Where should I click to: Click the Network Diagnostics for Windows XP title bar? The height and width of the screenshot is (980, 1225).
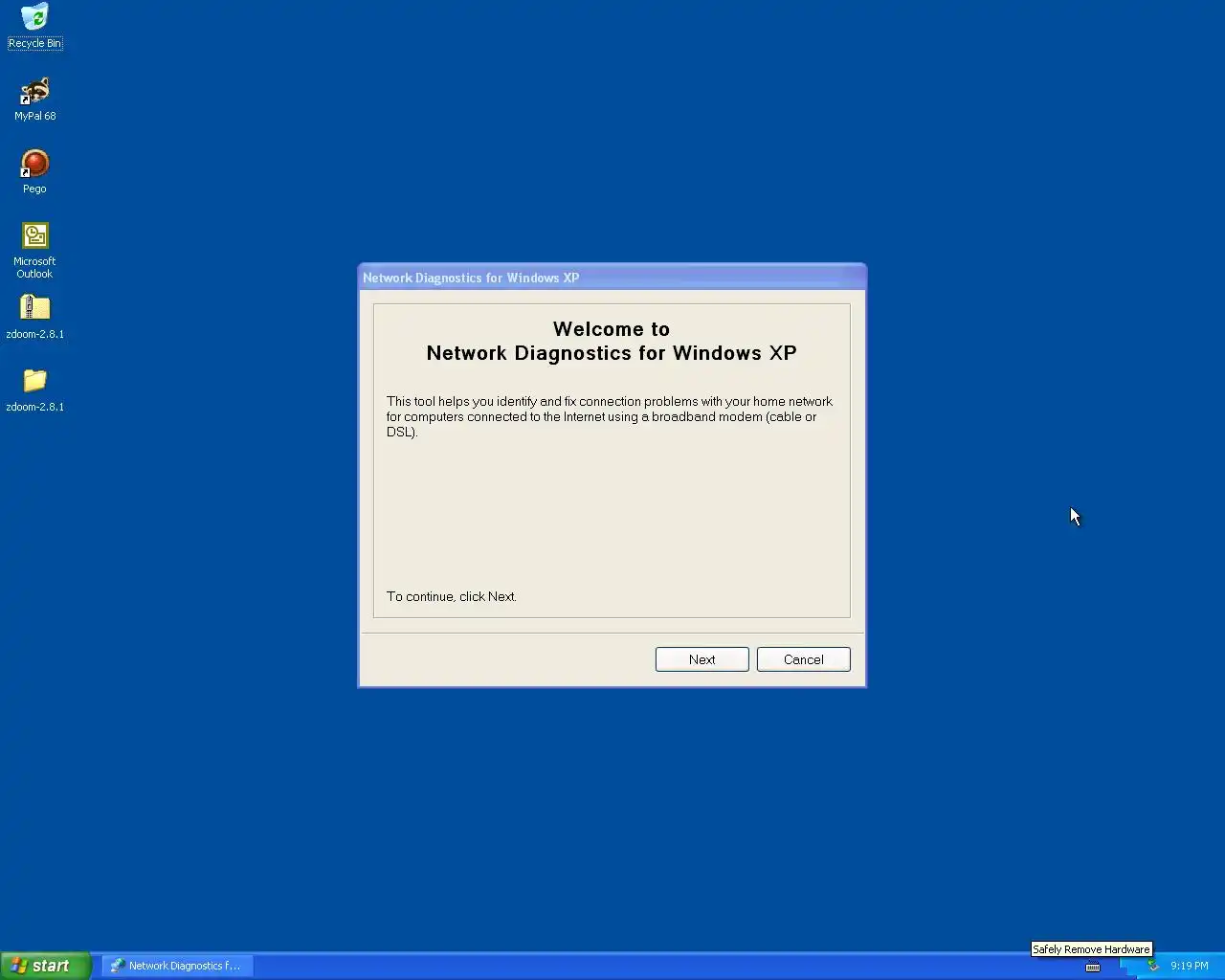tap(612, 278)
